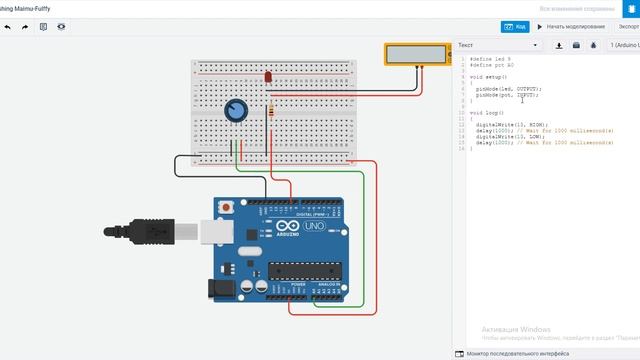640x360 pixels.
Task: Click the Arduino reset button
Action: point(226,207)
